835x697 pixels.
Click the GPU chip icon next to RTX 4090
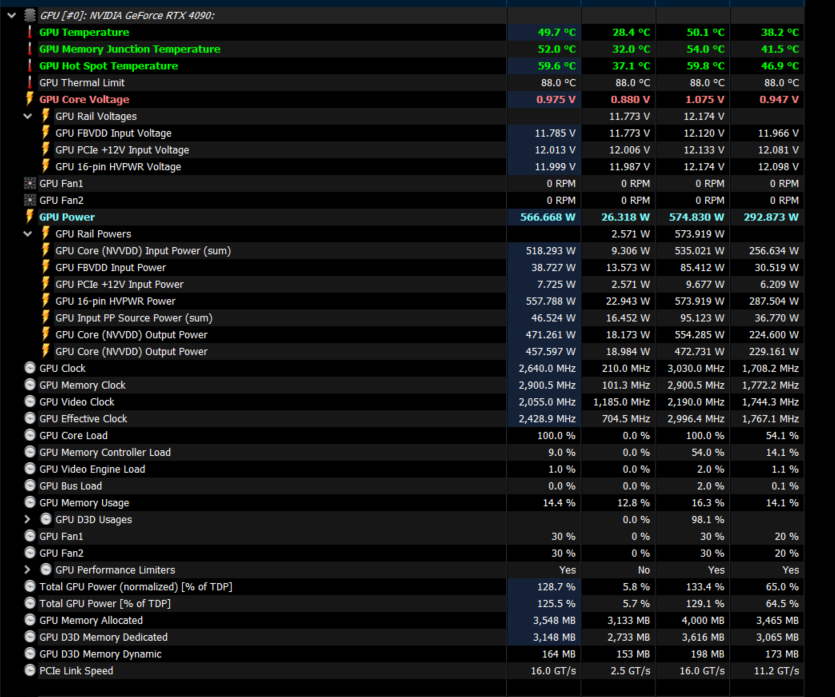tap(30, 15)
